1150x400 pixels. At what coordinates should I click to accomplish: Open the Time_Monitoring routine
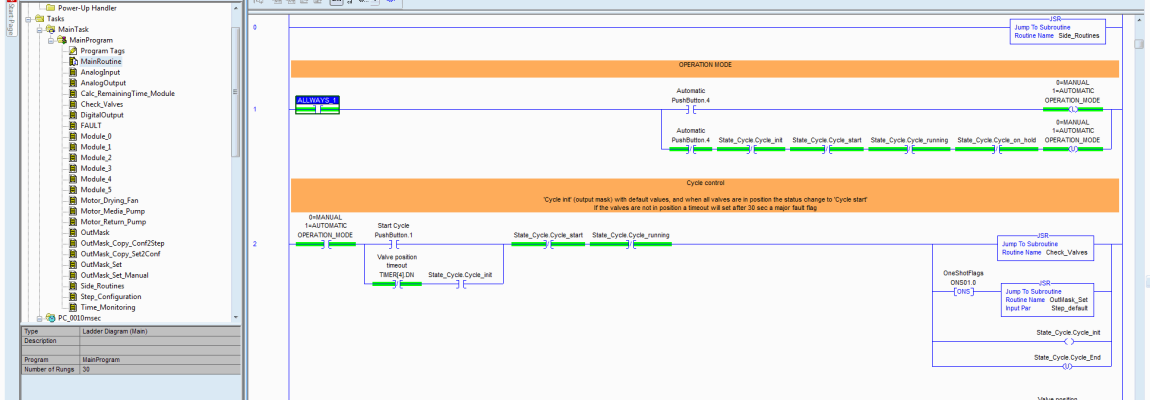click(108, 307)
